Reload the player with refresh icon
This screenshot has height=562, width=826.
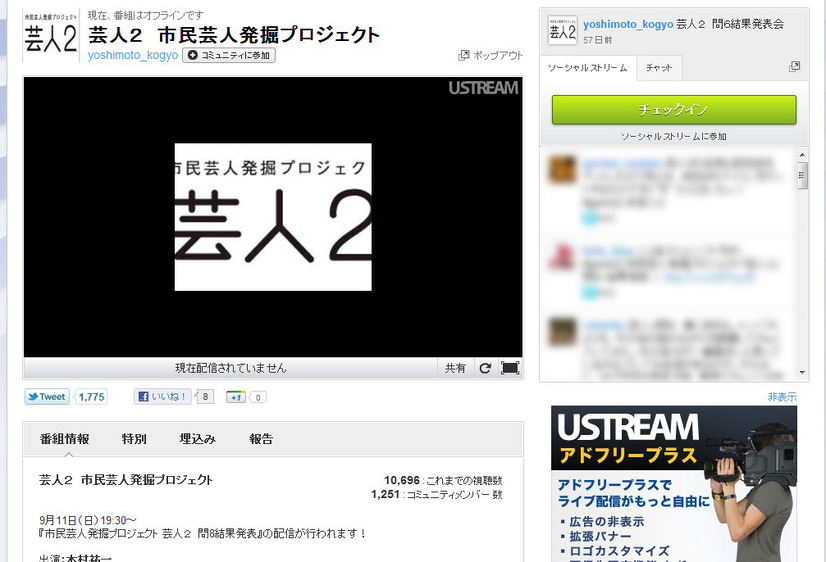485,368
